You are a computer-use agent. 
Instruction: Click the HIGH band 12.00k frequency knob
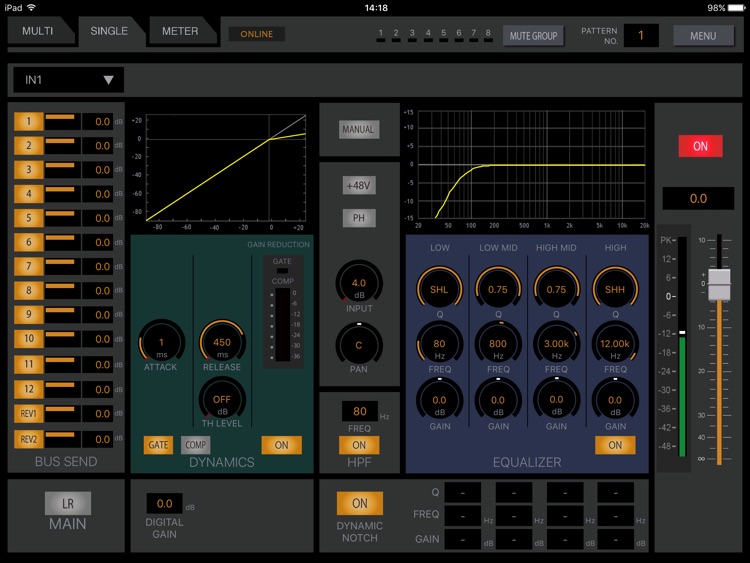pyautogui.click(x=614, y=344)
